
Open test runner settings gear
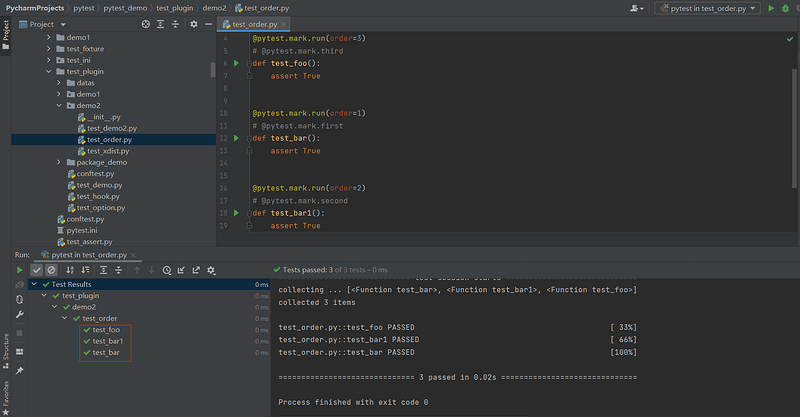point(211,270)
